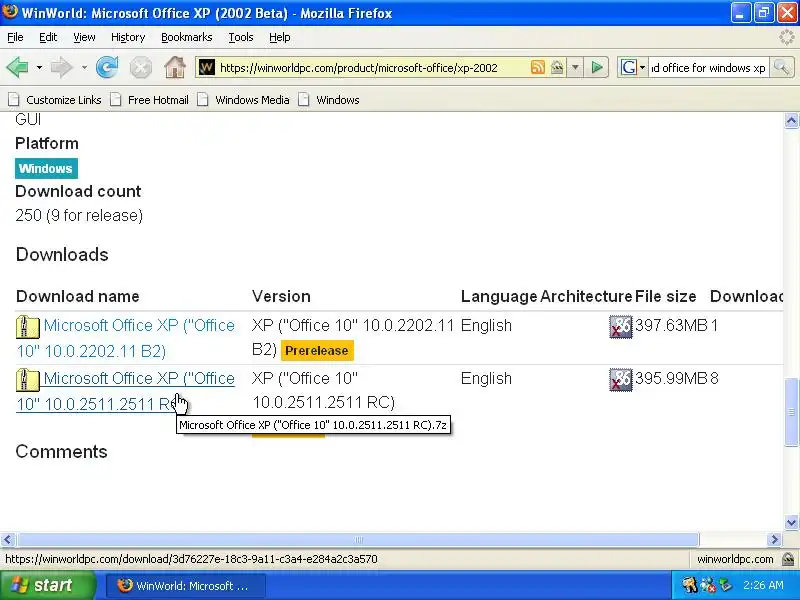Click the padlock icon in the address bar
Viewport: 800px width, 600px height.
click(557, 67)
